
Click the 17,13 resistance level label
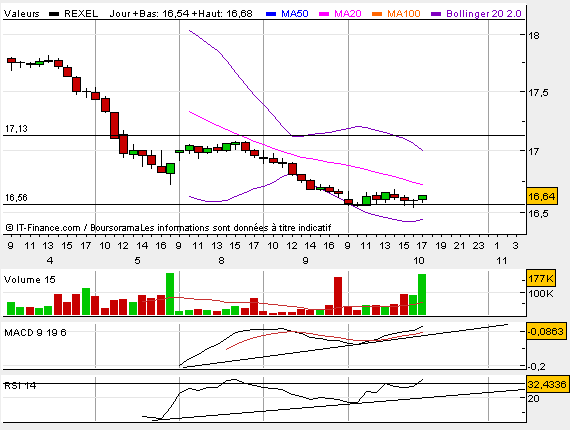point(16,129)
